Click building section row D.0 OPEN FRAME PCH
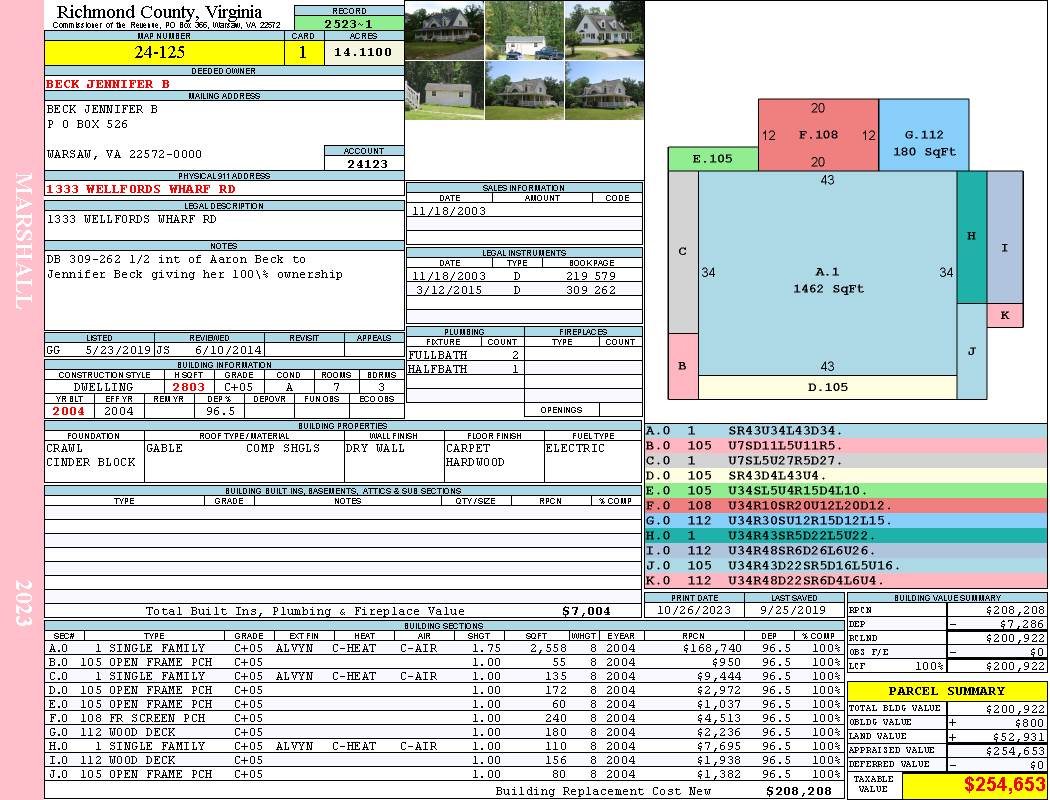 point(443,690)
